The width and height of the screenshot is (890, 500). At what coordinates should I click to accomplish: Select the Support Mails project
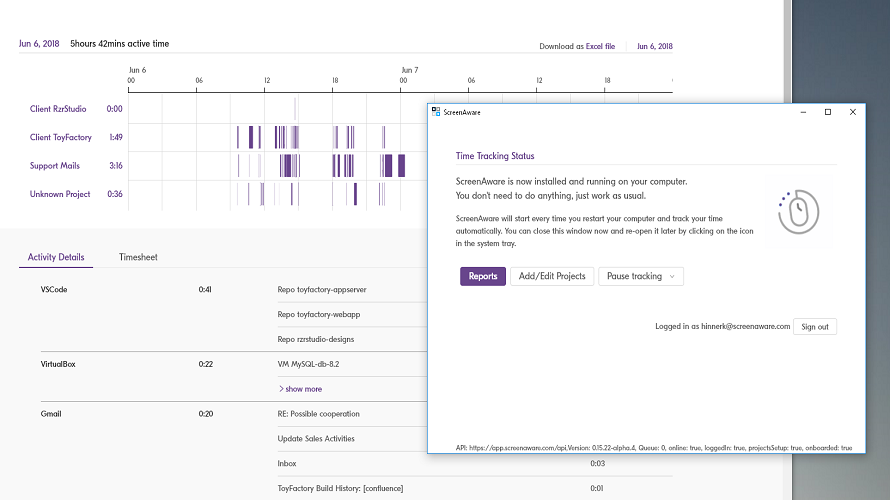(54, 166)
